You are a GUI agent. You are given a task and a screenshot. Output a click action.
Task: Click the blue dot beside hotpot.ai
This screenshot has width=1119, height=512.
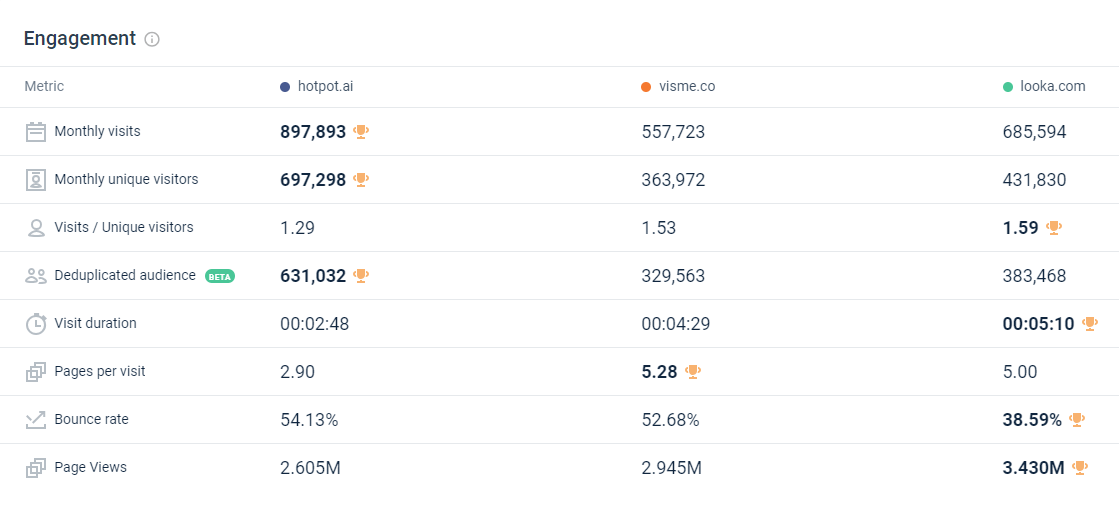285,87
